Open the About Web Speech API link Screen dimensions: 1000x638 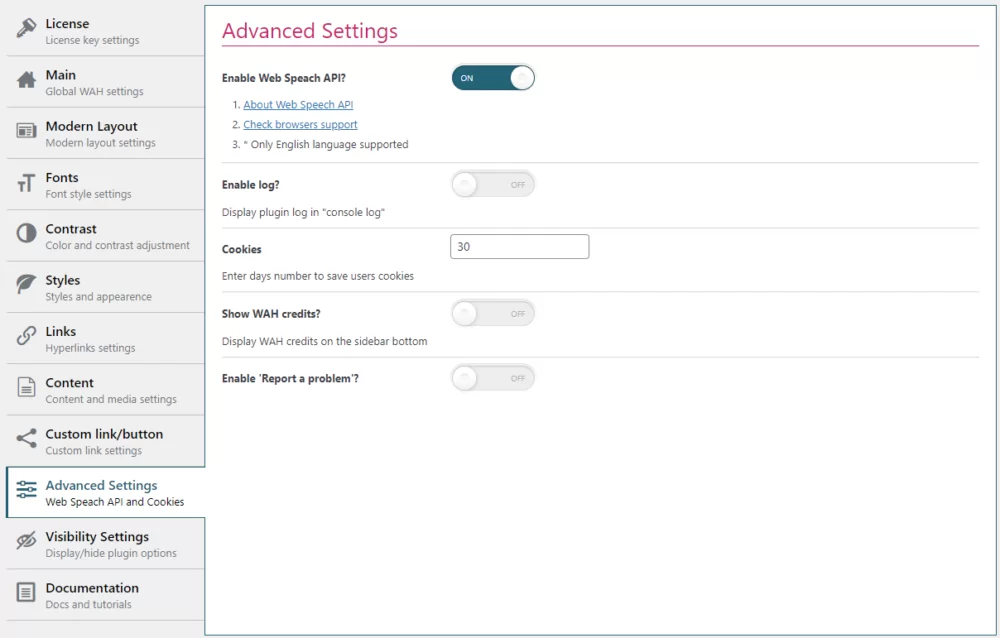297,104
